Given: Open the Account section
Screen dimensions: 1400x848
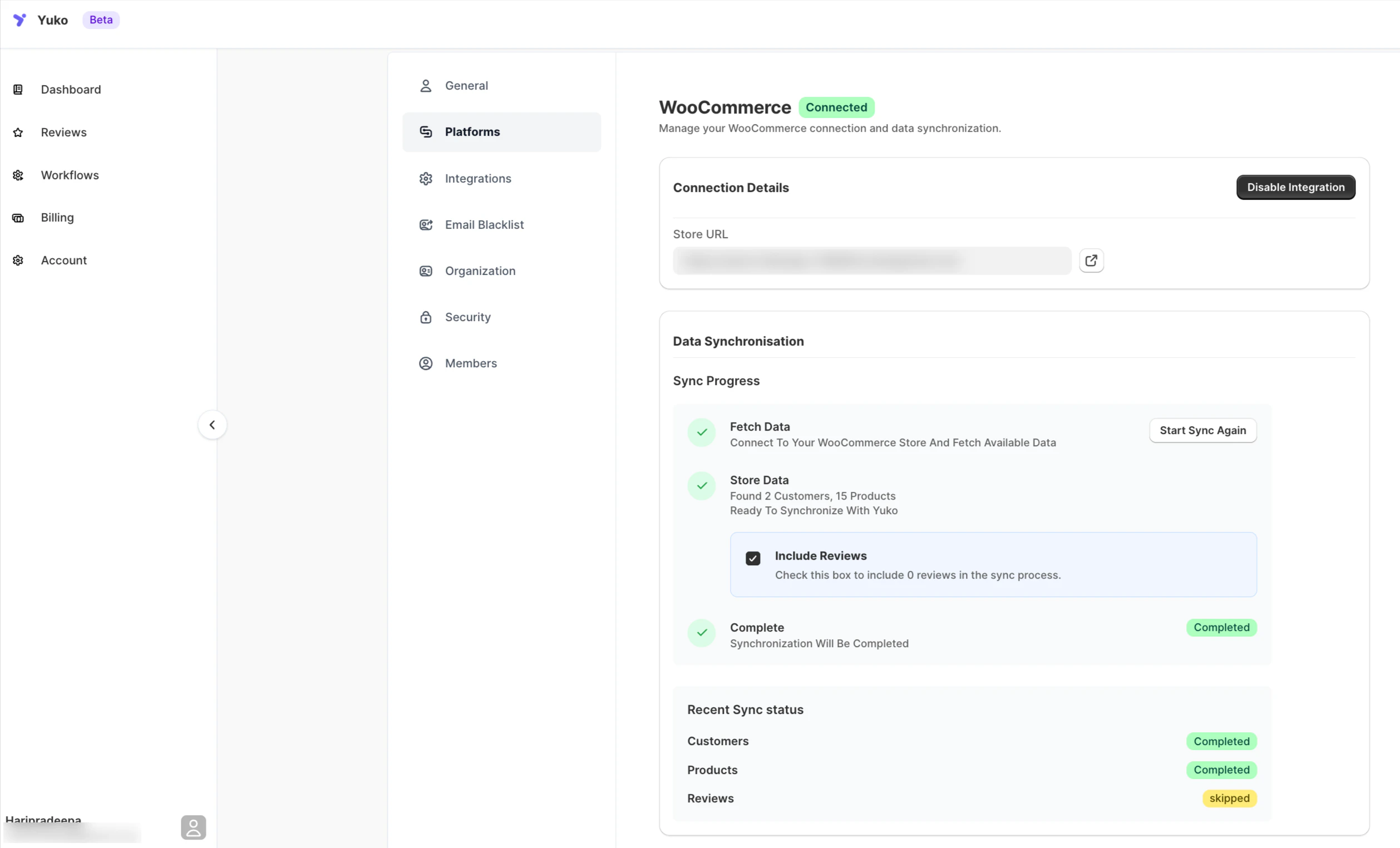Looking at the screenshot, I should pos(63,260).
